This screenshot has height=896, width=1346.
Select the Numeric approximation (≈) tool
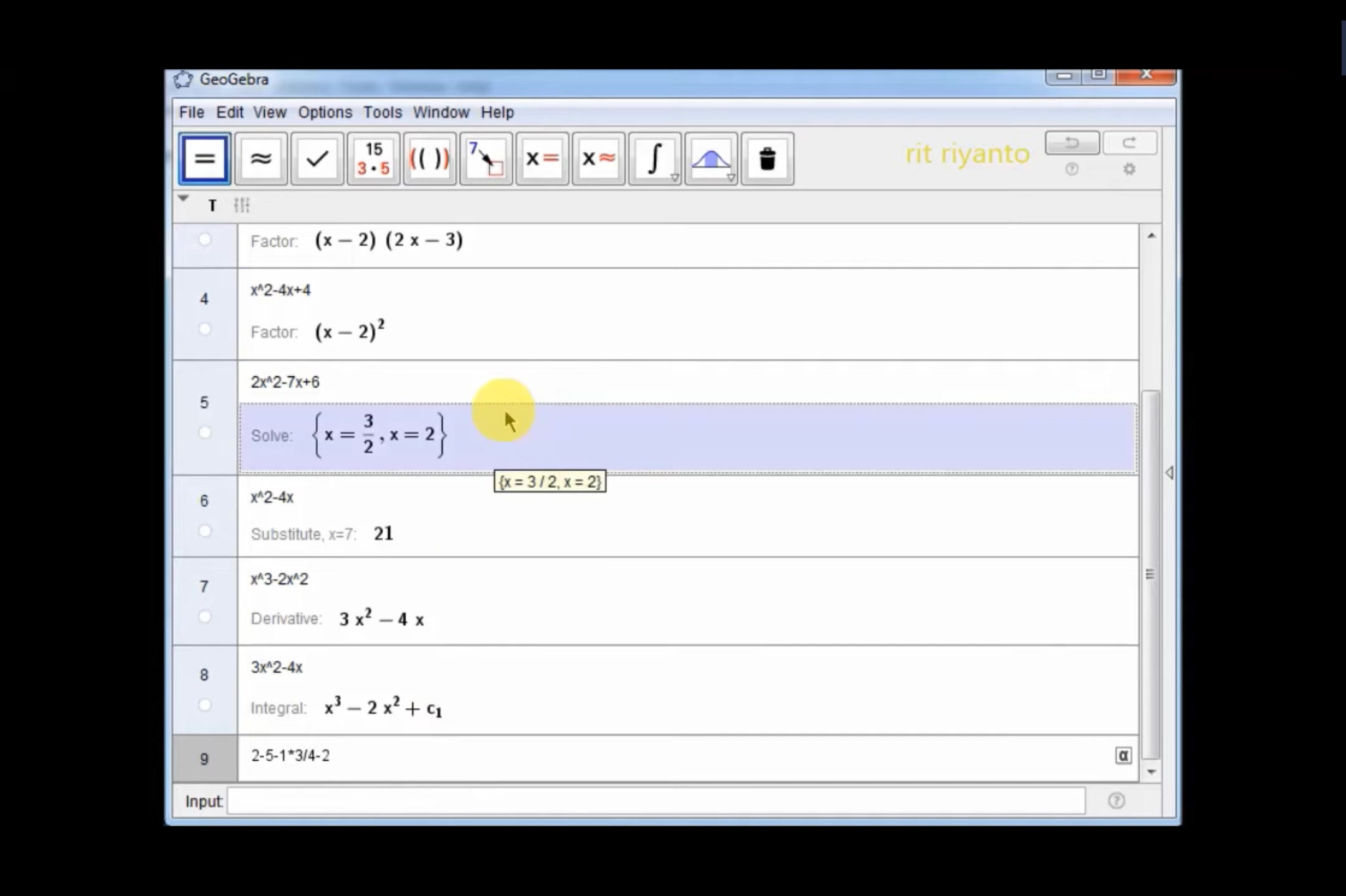click(x=260, y=159)
